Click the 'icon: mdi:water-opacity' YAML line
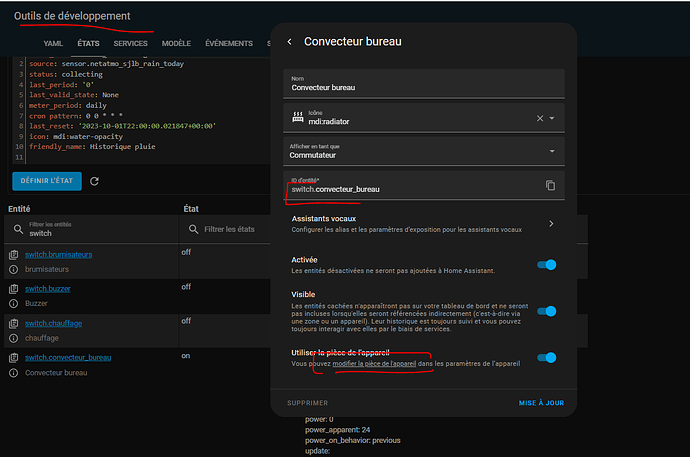Image resolution: width=690 pixels, height=457 pixels. click(76, 137)
